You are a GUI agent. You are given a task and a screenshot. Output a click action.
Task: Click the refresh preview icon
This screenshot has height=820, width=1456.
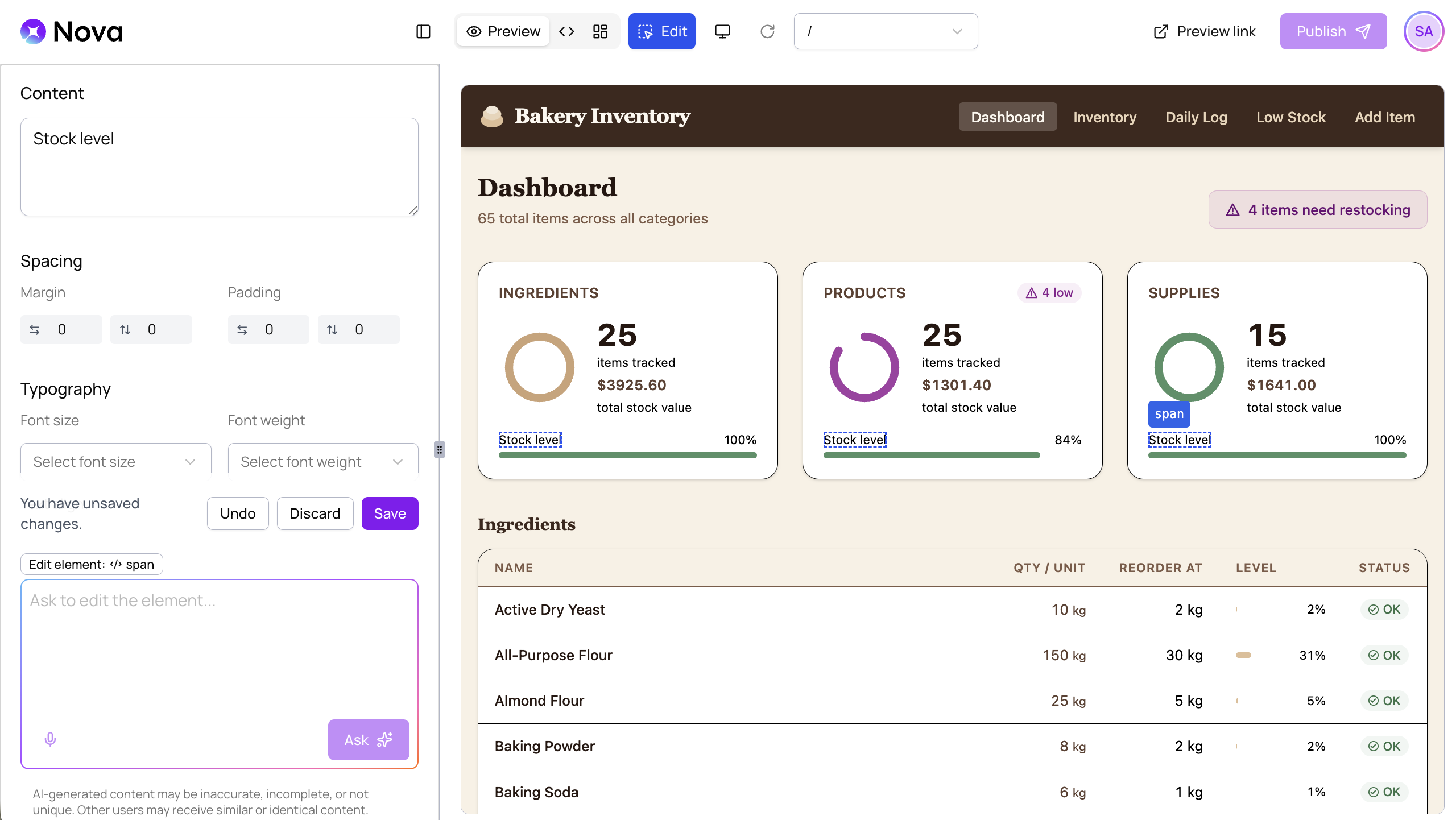767,31
